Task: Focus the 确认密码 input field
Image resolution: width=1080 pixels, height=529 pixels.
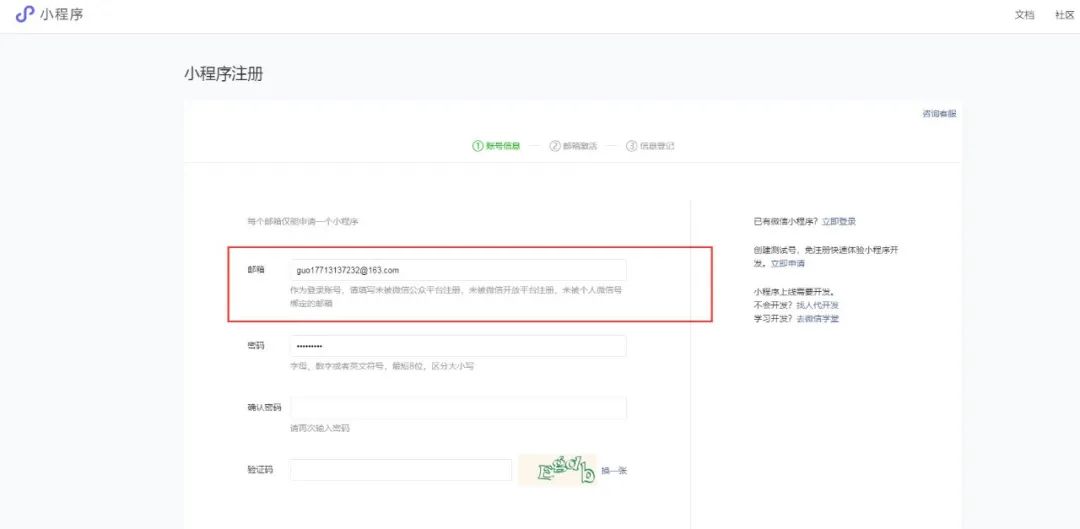Action: tap(458, 408)
